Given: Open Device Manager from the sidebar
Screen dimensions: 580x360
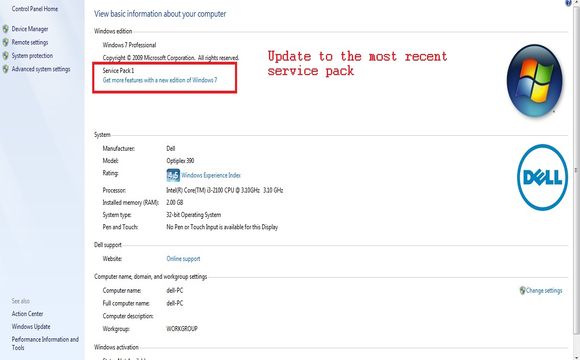Looking at the screenshot, I should point(30,29).
